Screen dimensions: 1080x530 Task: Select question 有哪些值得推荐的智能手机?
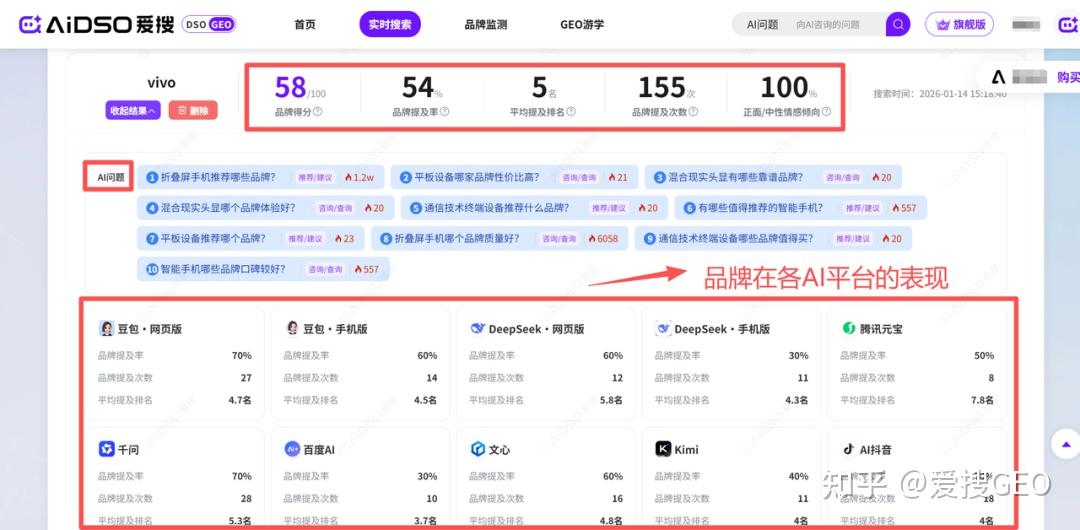[801, 207]
